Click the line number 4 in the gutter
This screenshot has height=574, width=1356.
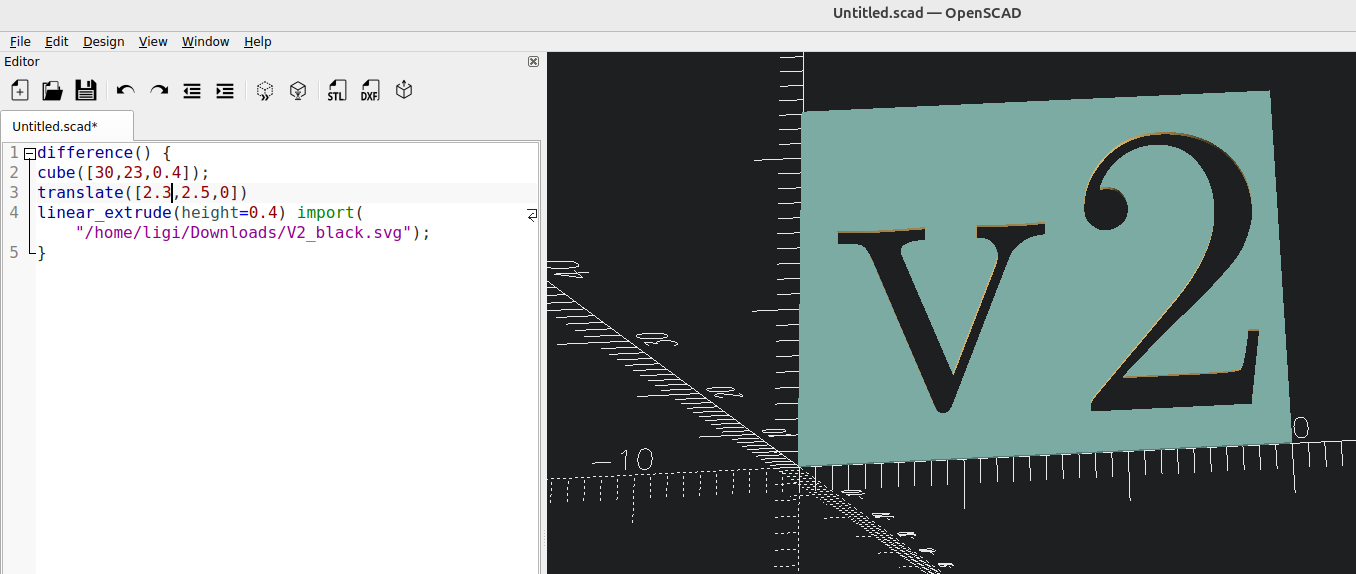pyautogui.click(x=13, y=212)
